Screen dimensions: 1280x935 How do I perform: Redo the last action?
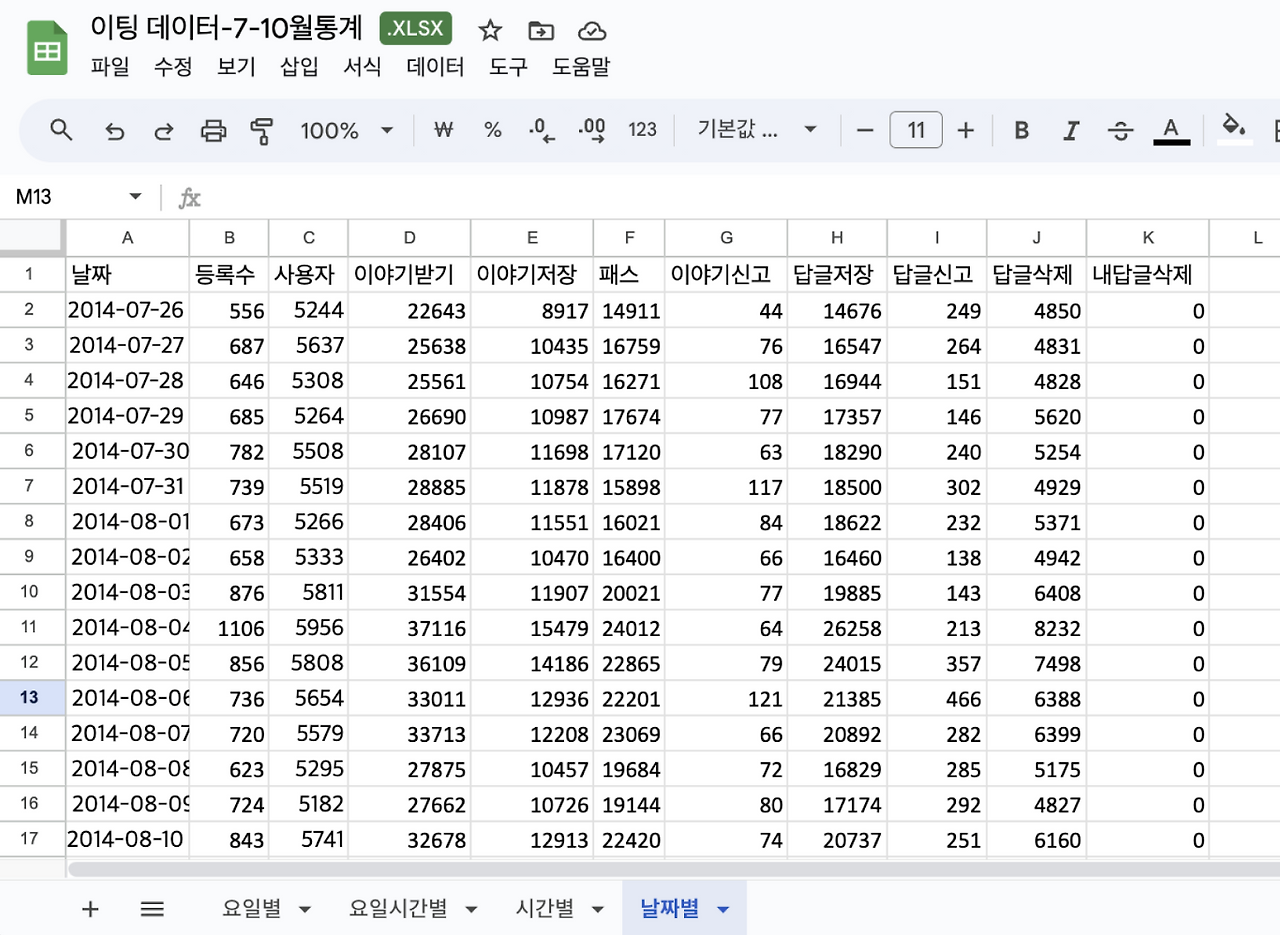[x=163, y=130]
